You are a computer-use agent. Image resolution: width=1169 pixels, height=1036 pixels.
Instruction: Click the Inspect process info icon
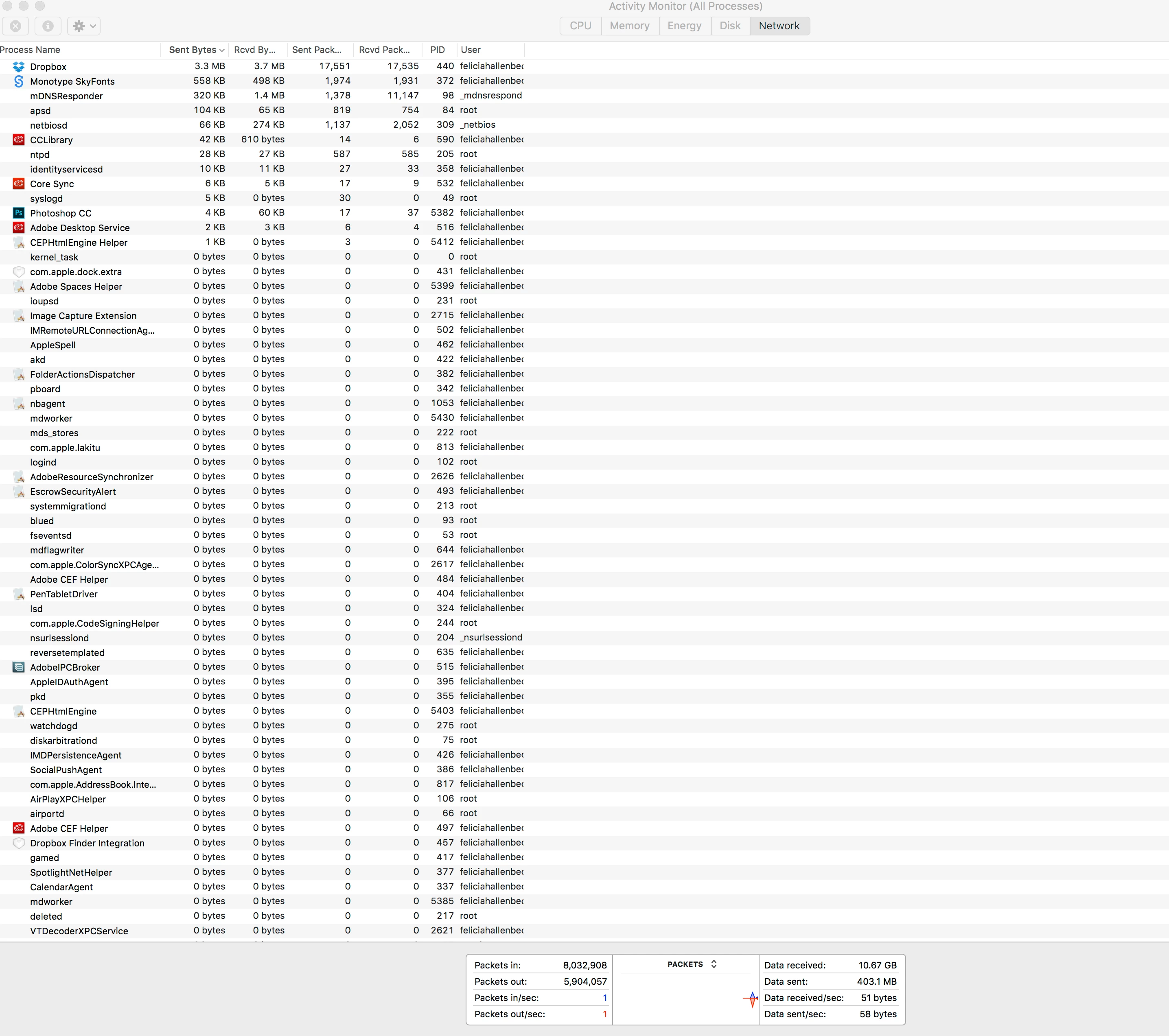pyautogui.click(x=48, y=26)
